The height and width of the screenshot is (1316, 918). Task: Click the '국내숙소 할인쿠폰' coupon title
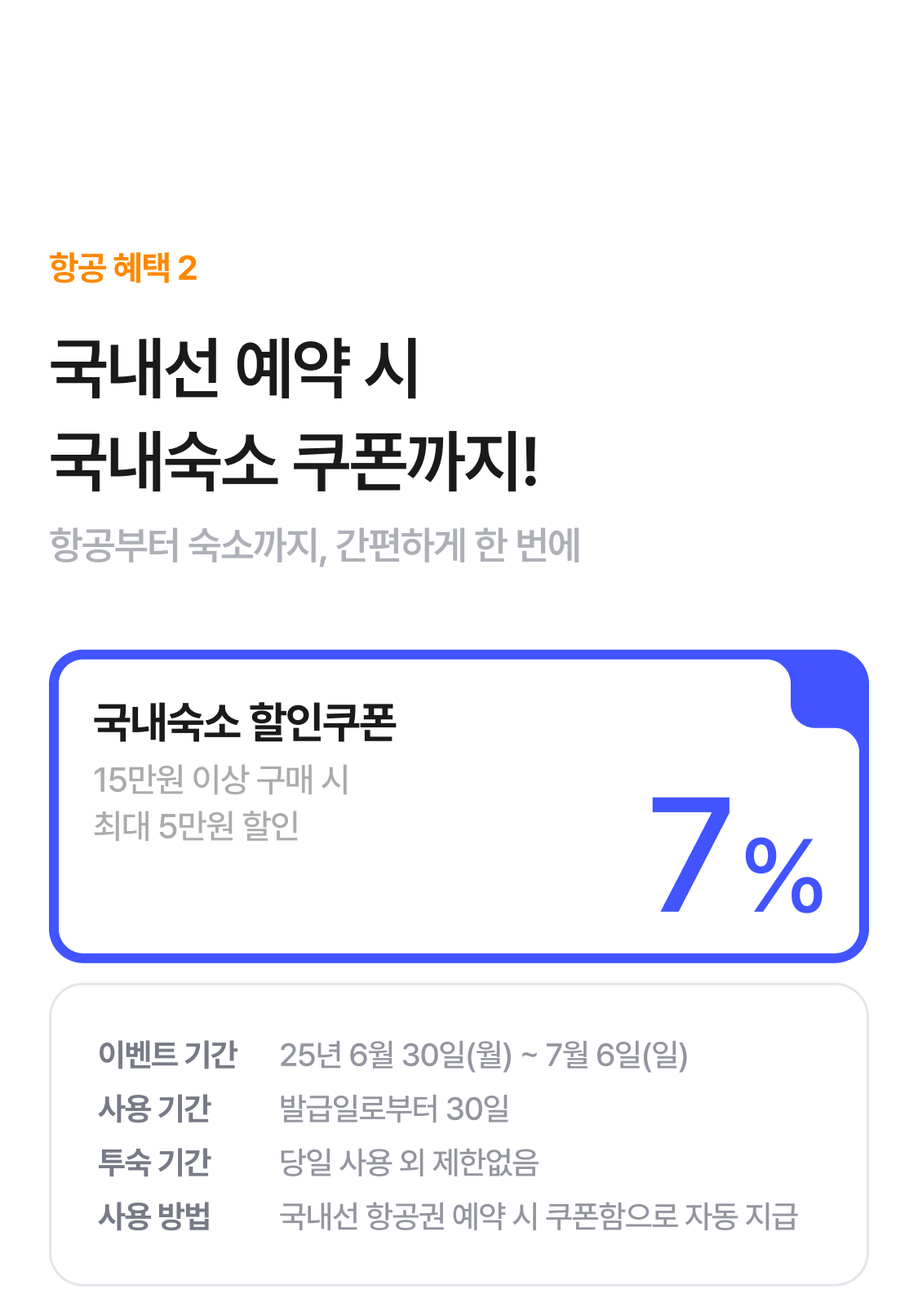tap(245, 722)
